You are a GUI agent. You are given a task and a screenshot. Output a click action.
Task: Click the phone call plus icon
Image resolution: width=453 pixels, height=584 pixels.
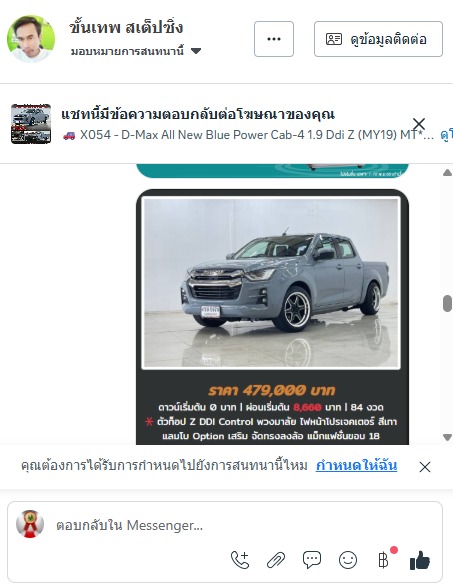click(x=240, y=559)
